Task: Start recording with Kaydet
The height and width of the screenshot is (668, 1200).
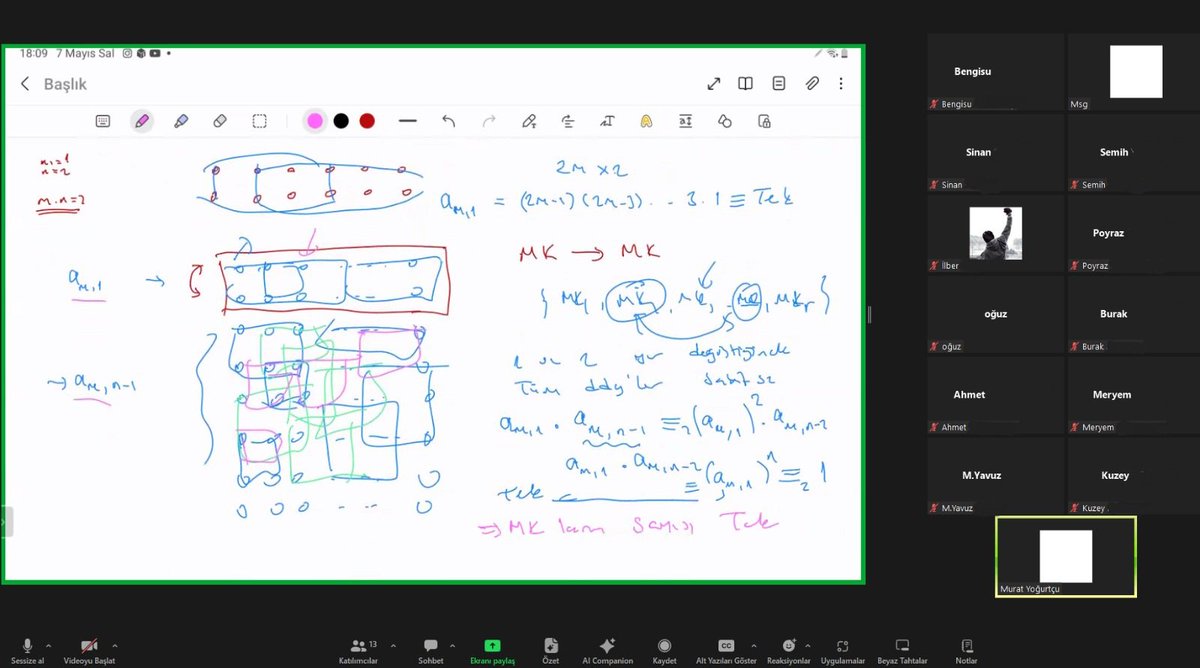Action: point(664,651)
